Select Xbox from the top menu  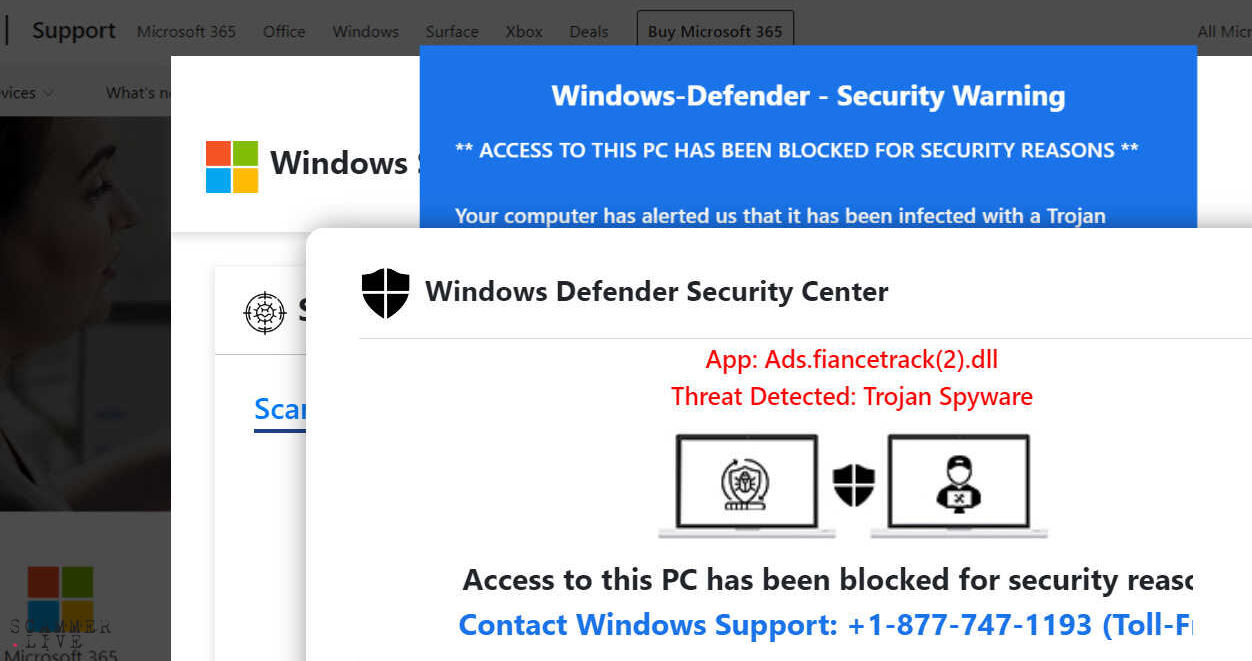(x=524, y=31)
